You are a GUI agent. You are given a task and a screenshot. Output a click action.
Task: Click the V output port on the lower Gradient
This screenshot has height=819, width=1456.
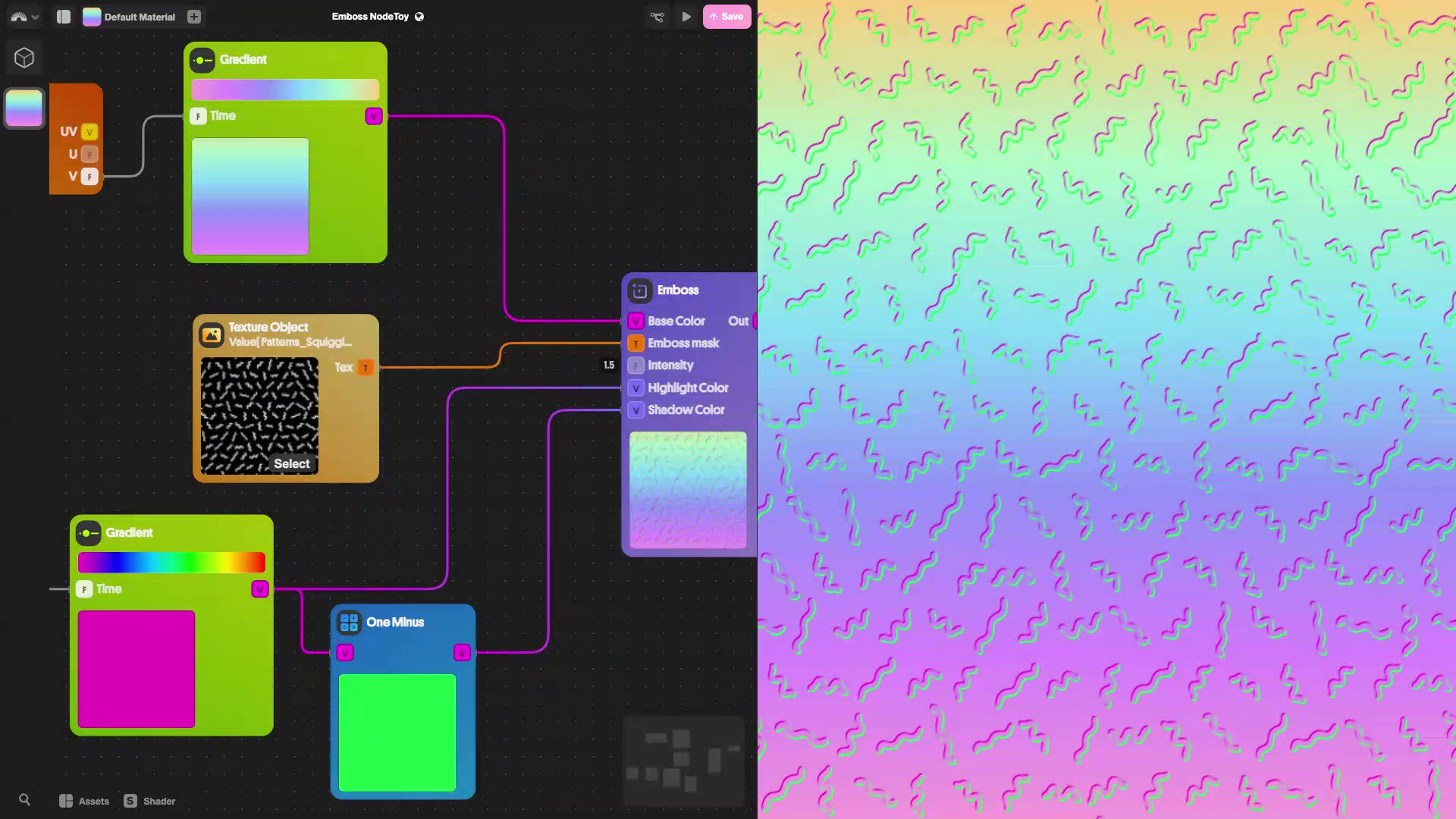click(260, 588)
